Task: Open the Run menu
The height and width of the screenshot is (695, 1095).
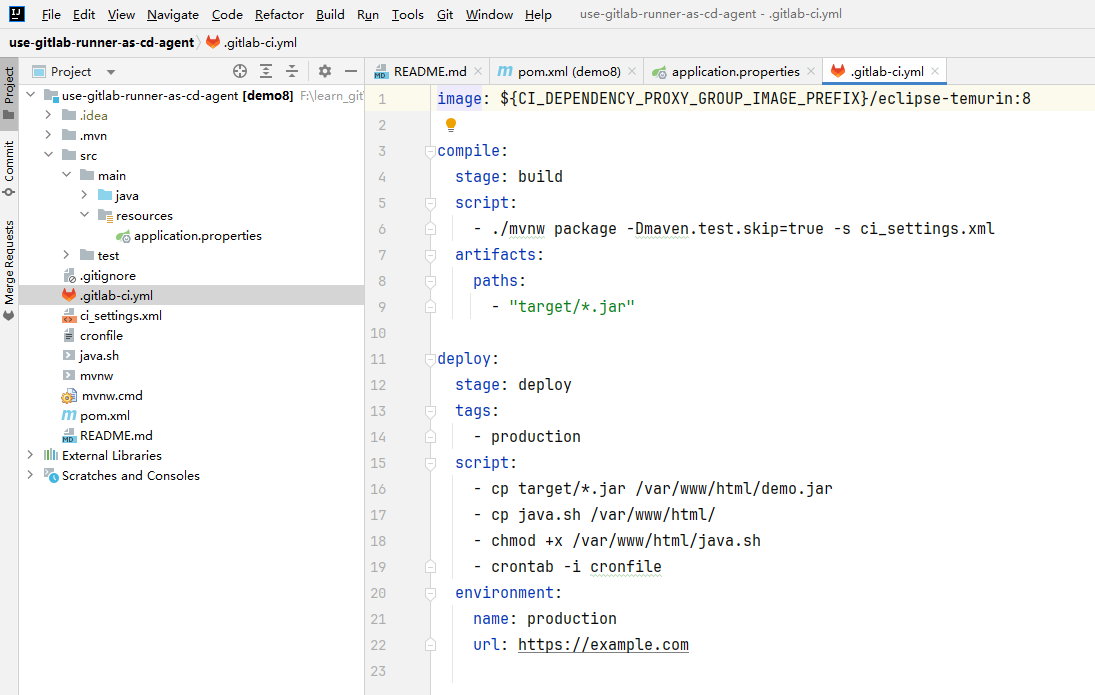Action: (x=367, y=15)
